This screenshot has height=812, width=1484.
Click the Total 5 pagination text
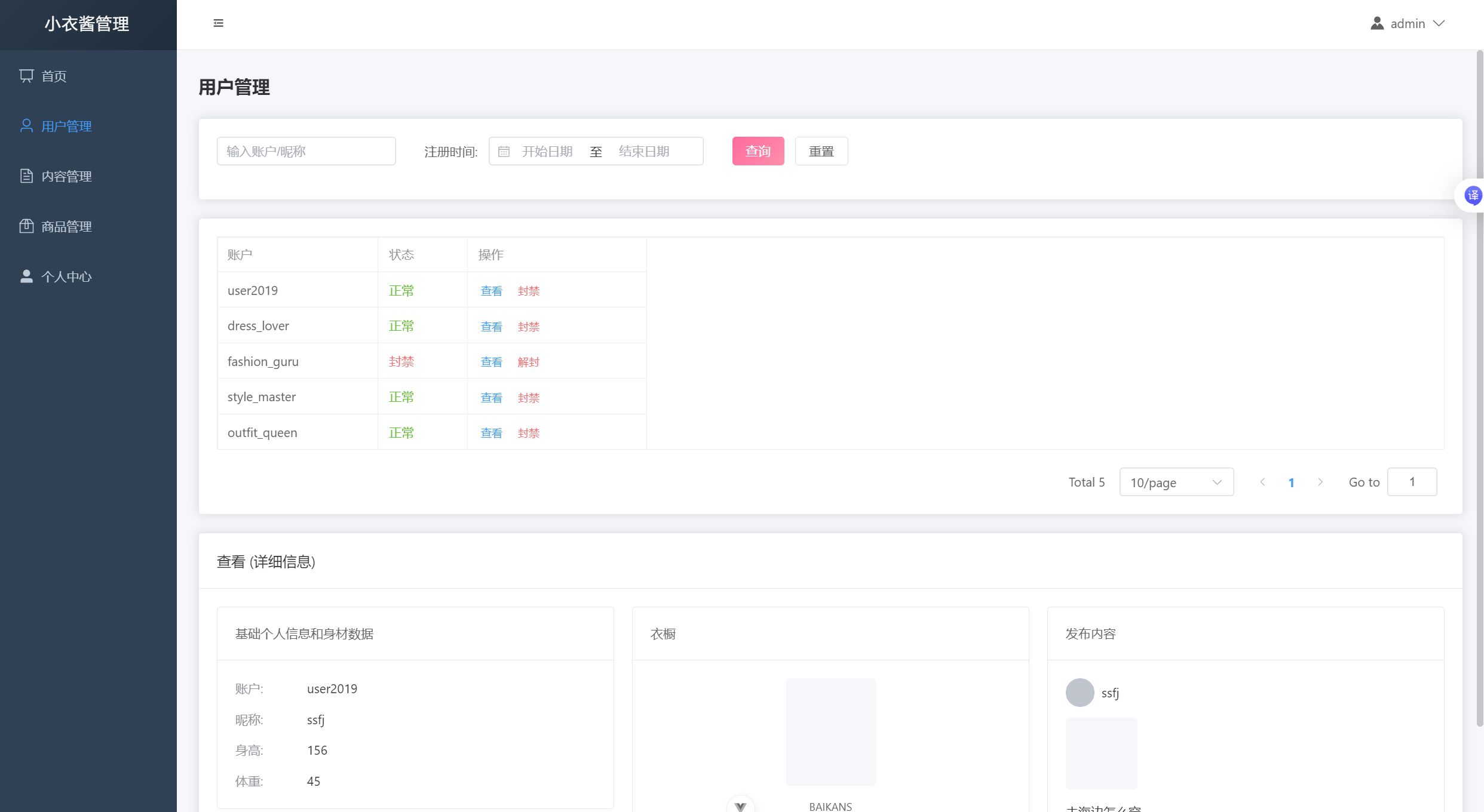pyautogui.click(x=1087, y=482)
